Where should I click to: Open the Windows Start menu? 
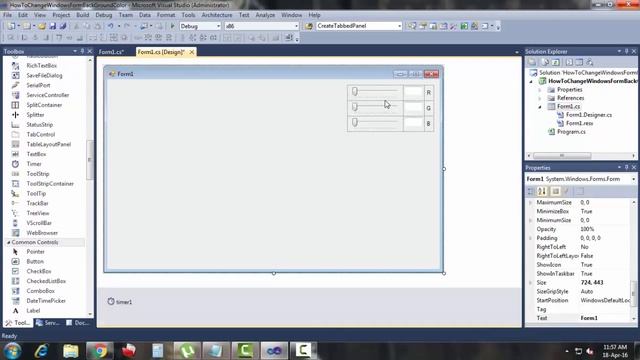click(x=13, y=351)
